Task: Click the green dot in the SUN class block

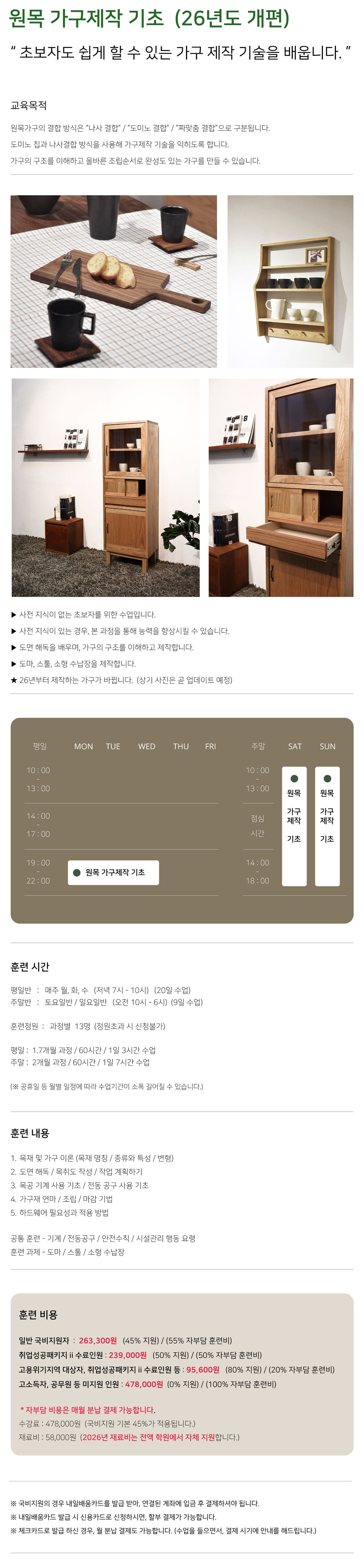Action: click(x=327, y=779)
